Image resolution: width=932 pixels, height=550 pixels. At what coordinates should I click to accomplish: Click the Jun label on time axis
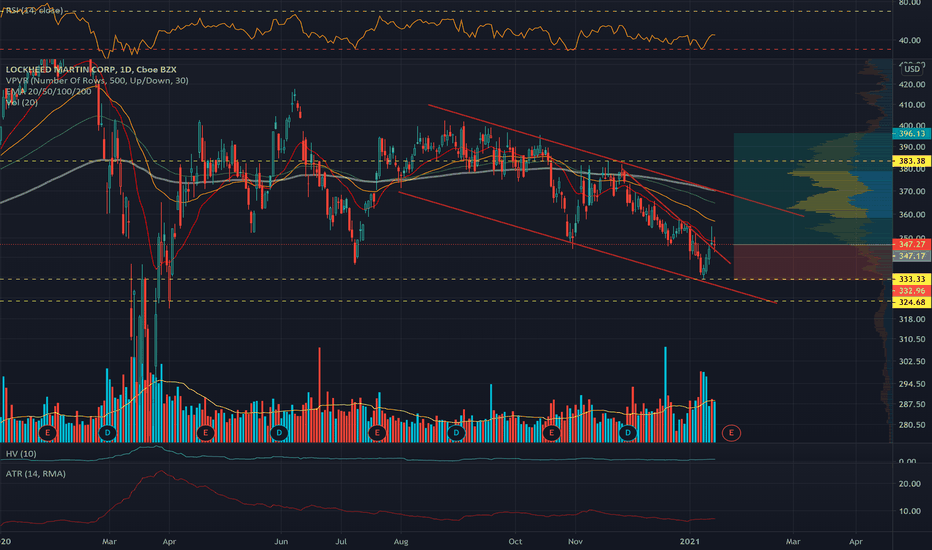pyautogui.click(x=281, y=542)
